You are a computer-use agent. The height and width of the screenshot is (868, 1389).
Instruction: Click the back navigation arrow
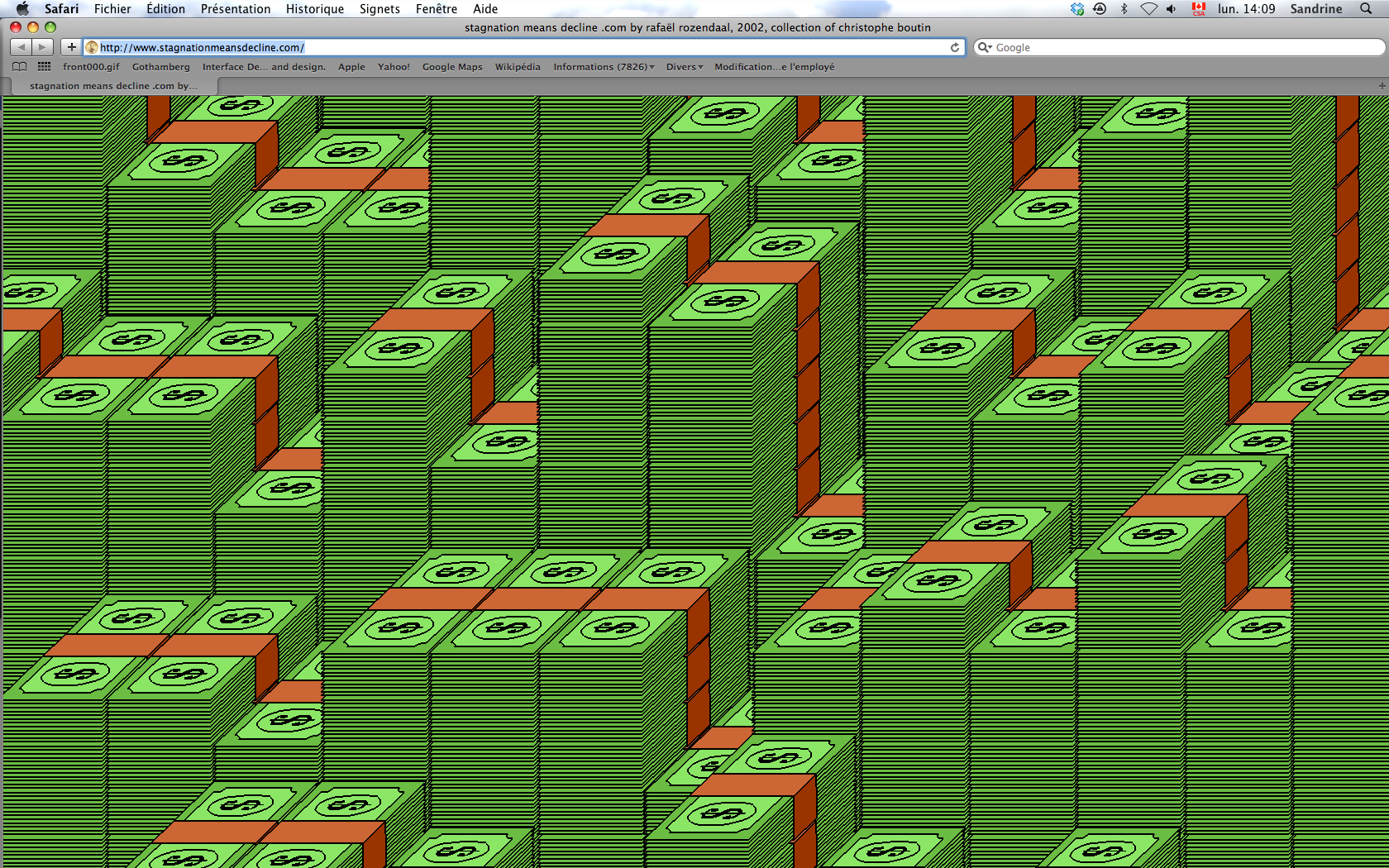click(21, 47)
